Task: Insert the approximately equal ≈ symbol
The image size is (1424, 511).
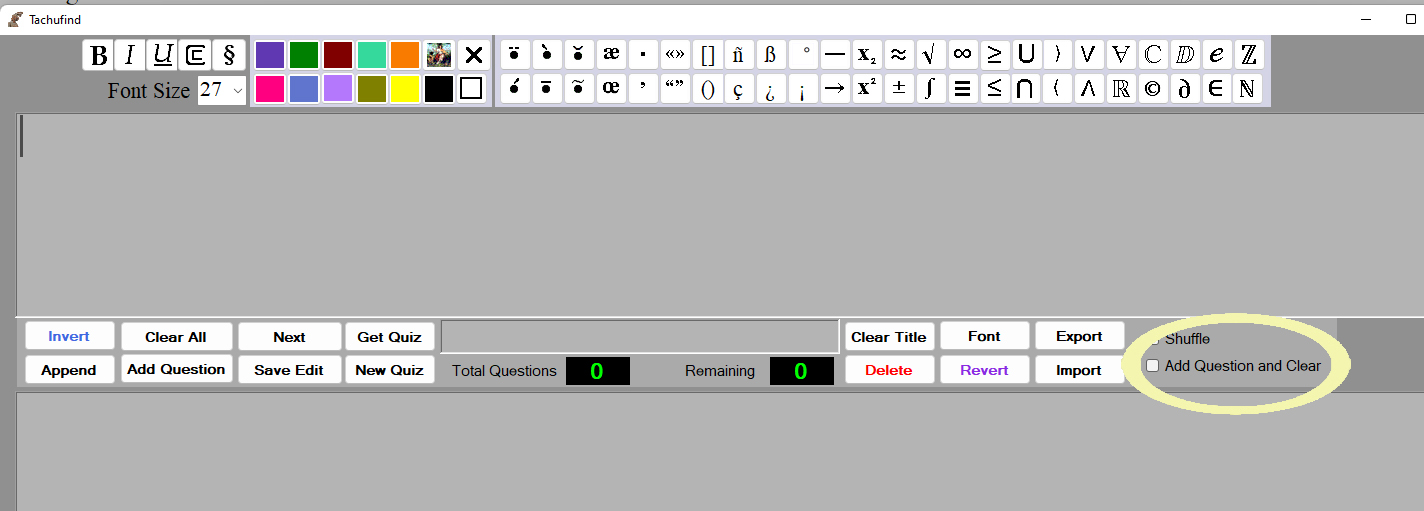Action: coord(899,54)
